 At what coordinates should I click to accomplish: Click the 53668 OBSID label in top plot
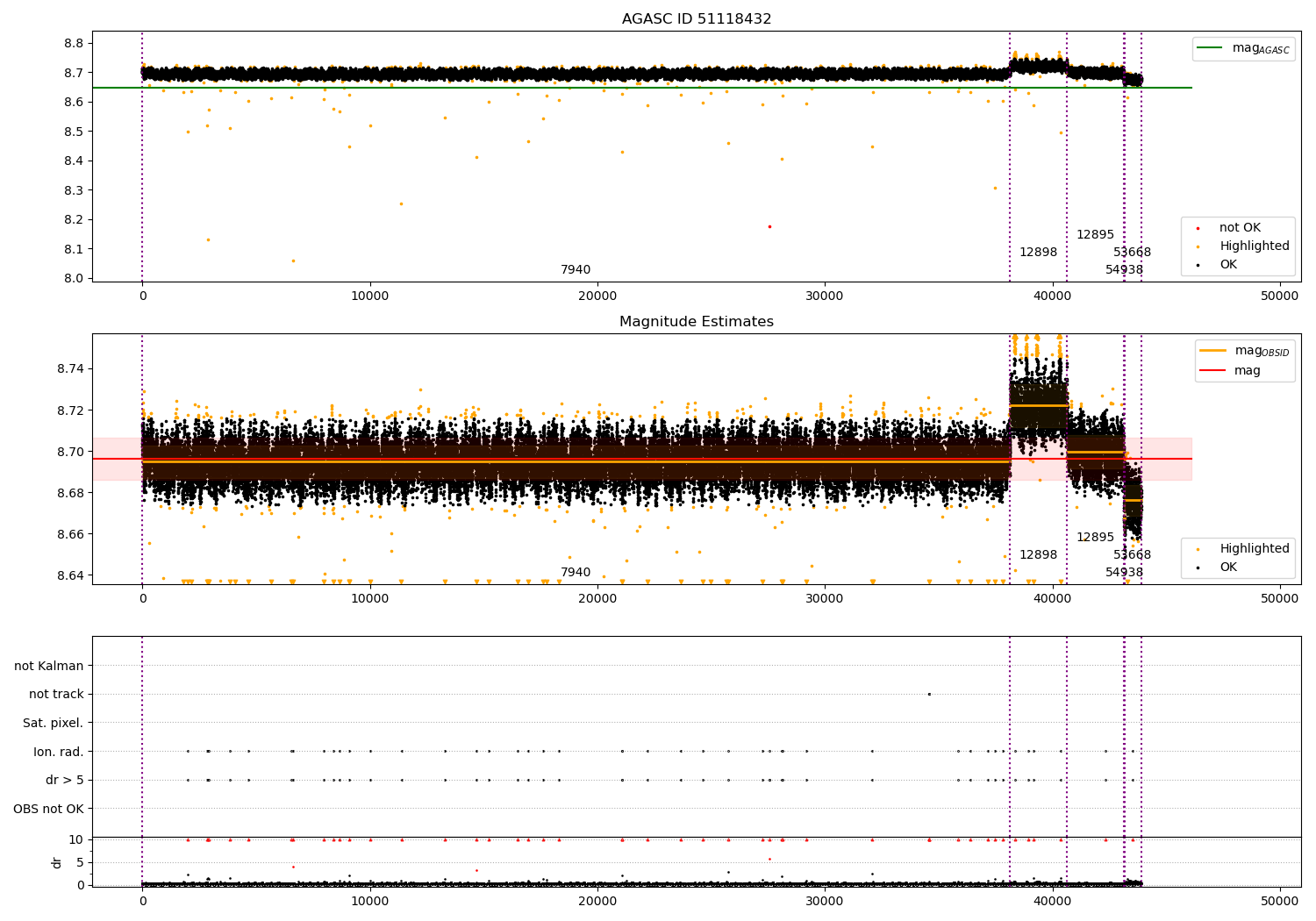pyautogui.click(x=1132, y=253)
